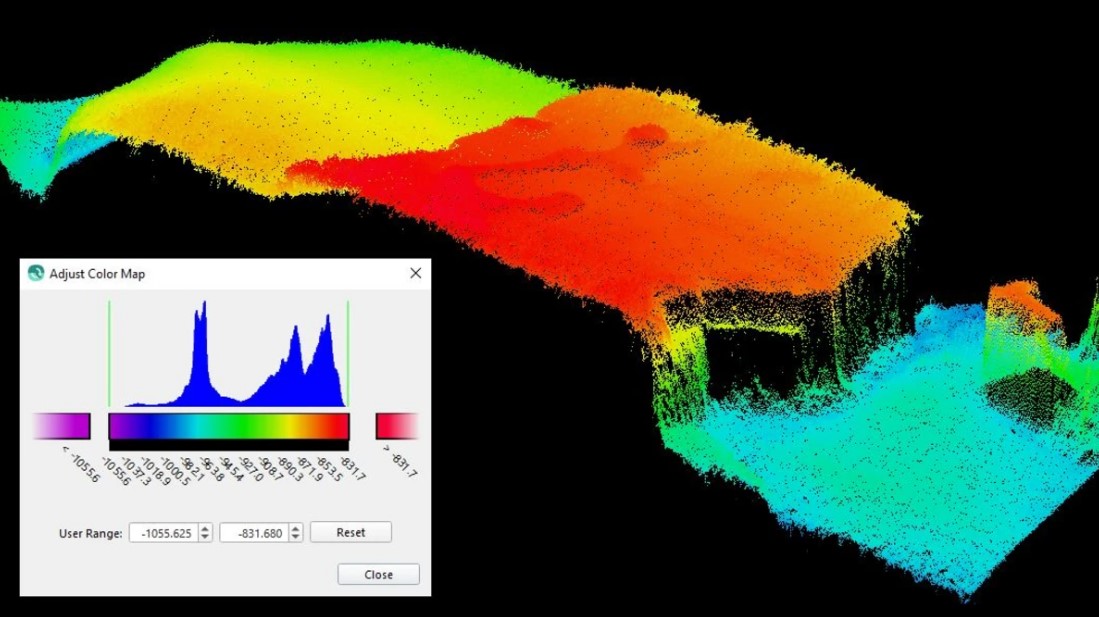The height and width of the screenshot is (617, 1099).
Task: Select the -1055.625 range input field
Action: (x=163, y=532)
